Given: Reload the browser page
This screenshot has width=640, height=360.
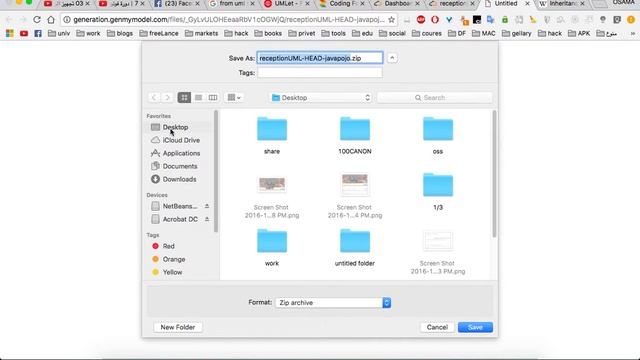Looking at the screenshot, I should 37,20.
